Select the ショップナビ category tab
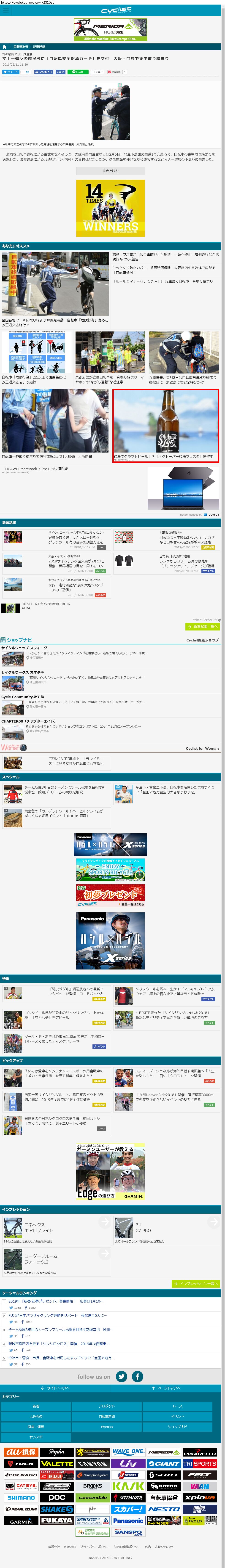This screenshot has width=225, height=1568. tap(177, 1427)
